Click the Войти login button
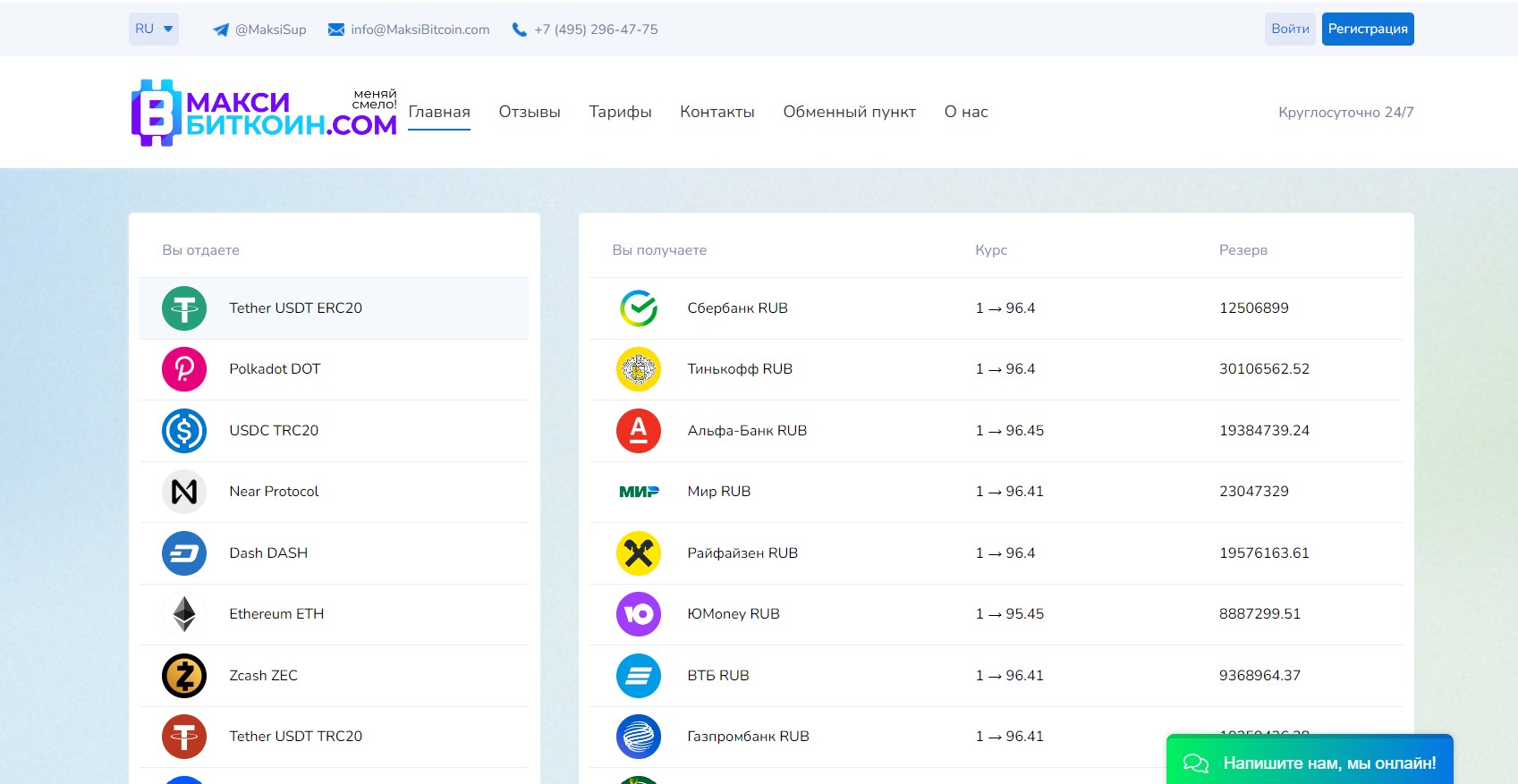The image size is (1518, 784). pyautogui.click(x=1290, y=29)
